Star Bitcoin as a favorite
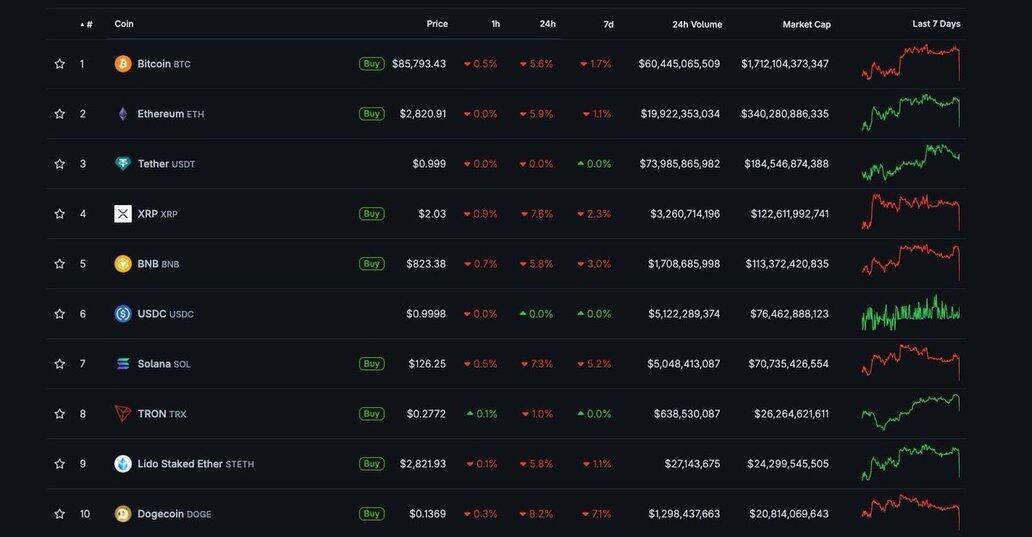The height and width of the screenshot is (537, 1032). click(60, 64)
